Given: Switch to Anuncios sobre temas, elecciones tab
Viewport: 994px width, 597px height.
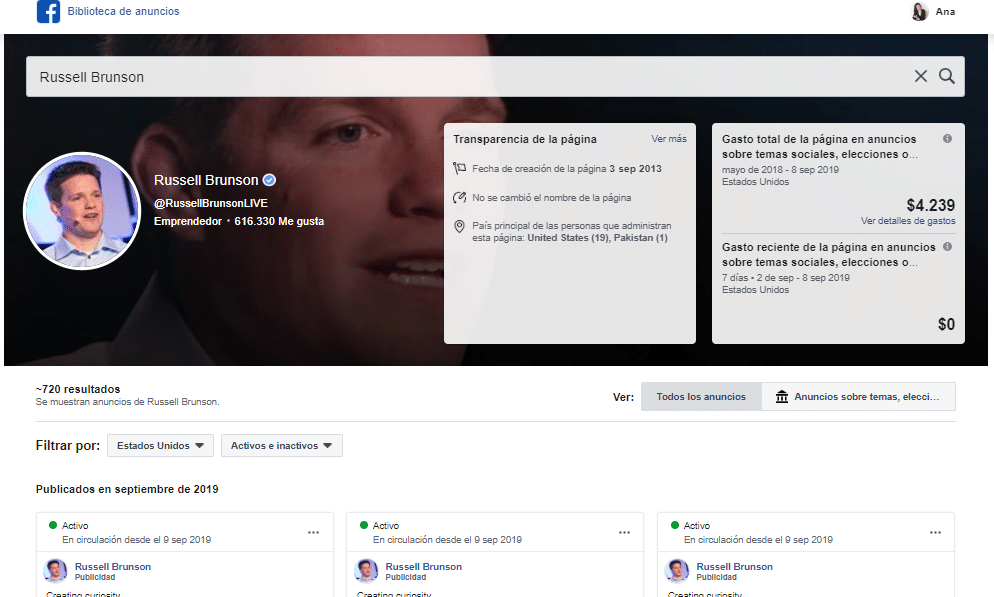Looking at the screenshot, I should tap(858, 397).
